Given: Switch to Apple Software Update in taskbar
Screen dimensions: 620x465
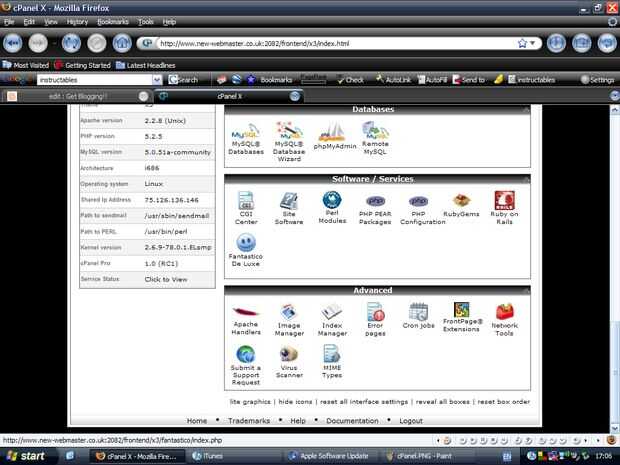Looking at the screenshot, I should click(332, 456).
